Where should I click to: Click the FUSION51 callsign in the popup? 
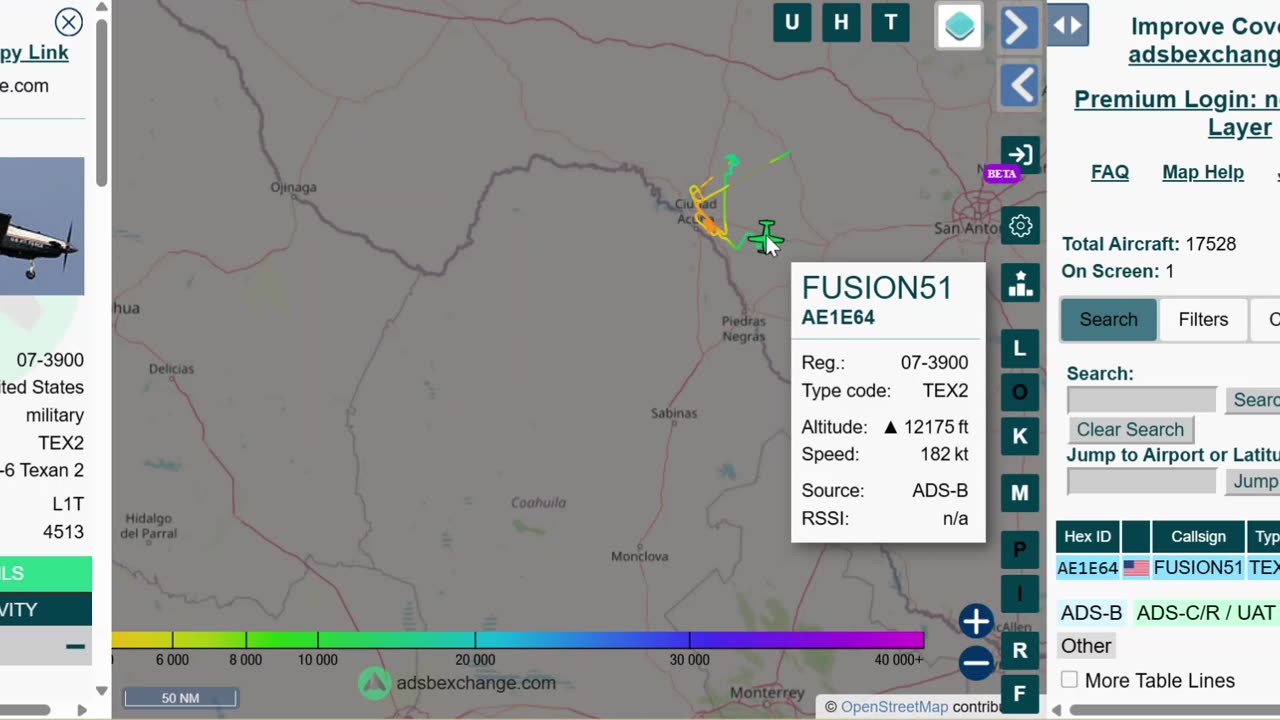pyautogui.click(x=877, y=288)
